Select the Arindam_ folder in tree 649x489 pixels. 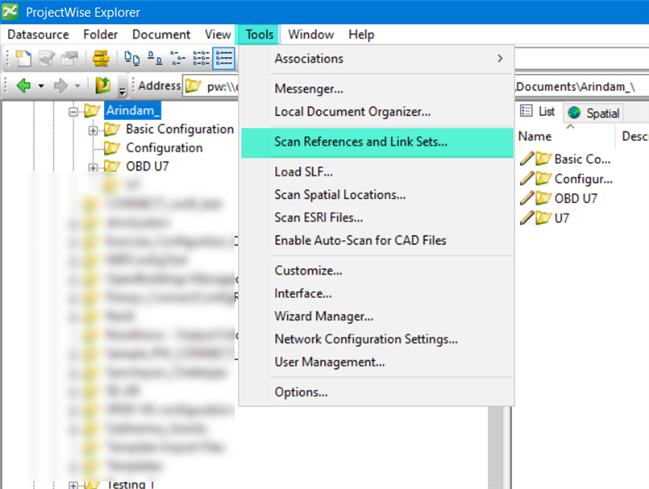[132, 111]
